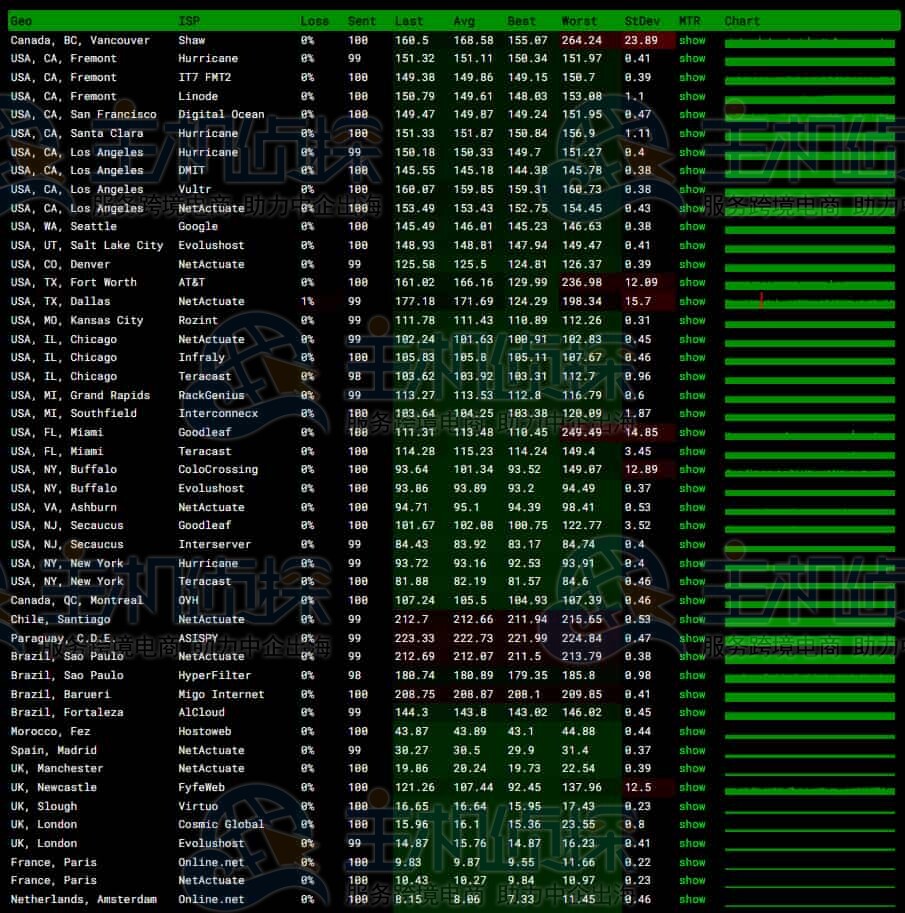Click the MTR column header
The height and width of the screenshot is (913, 905).
(690, 21)
